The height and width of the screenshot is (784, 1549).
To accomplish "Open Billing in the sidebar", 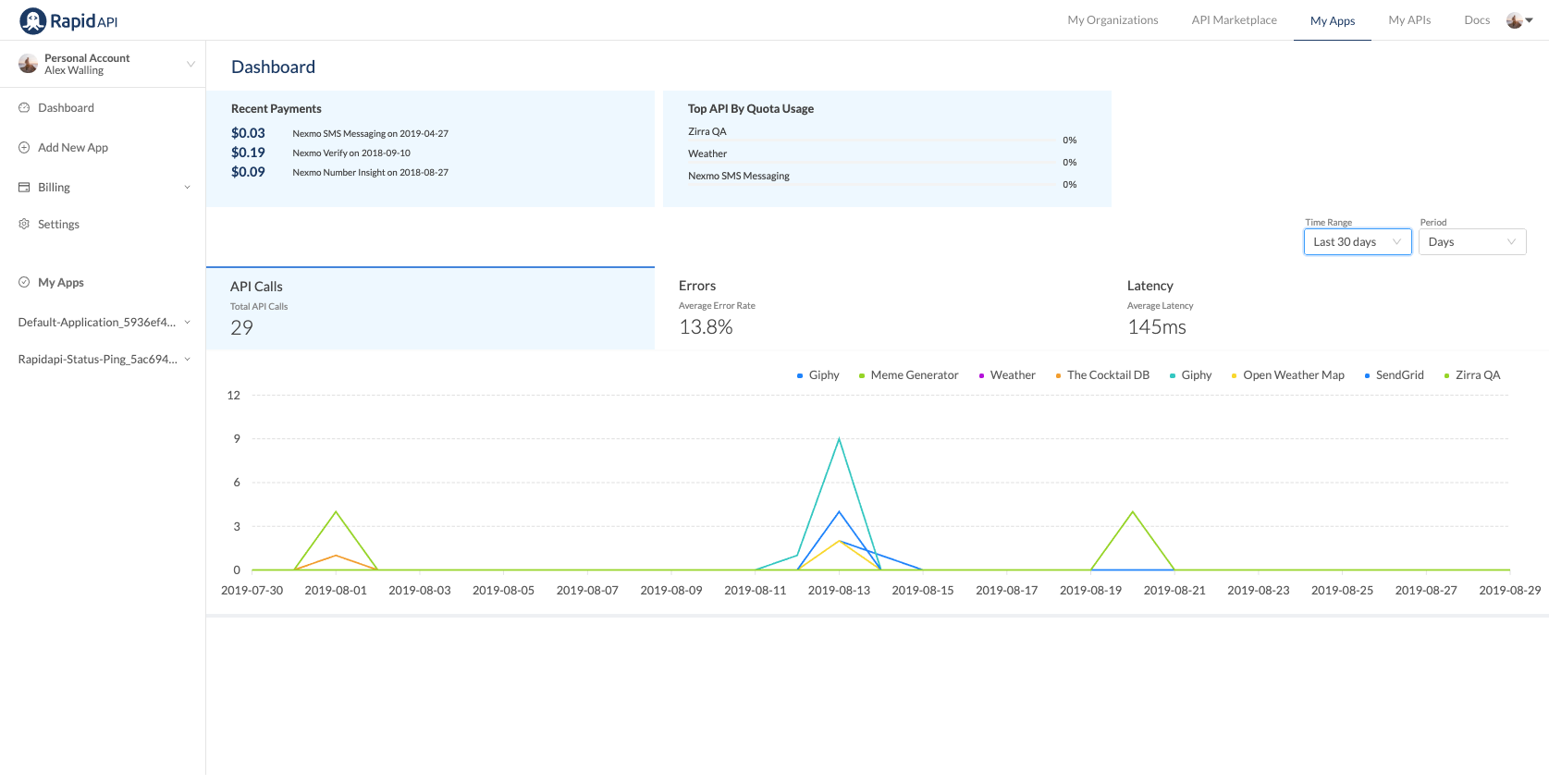I will [x=54, y=188].
